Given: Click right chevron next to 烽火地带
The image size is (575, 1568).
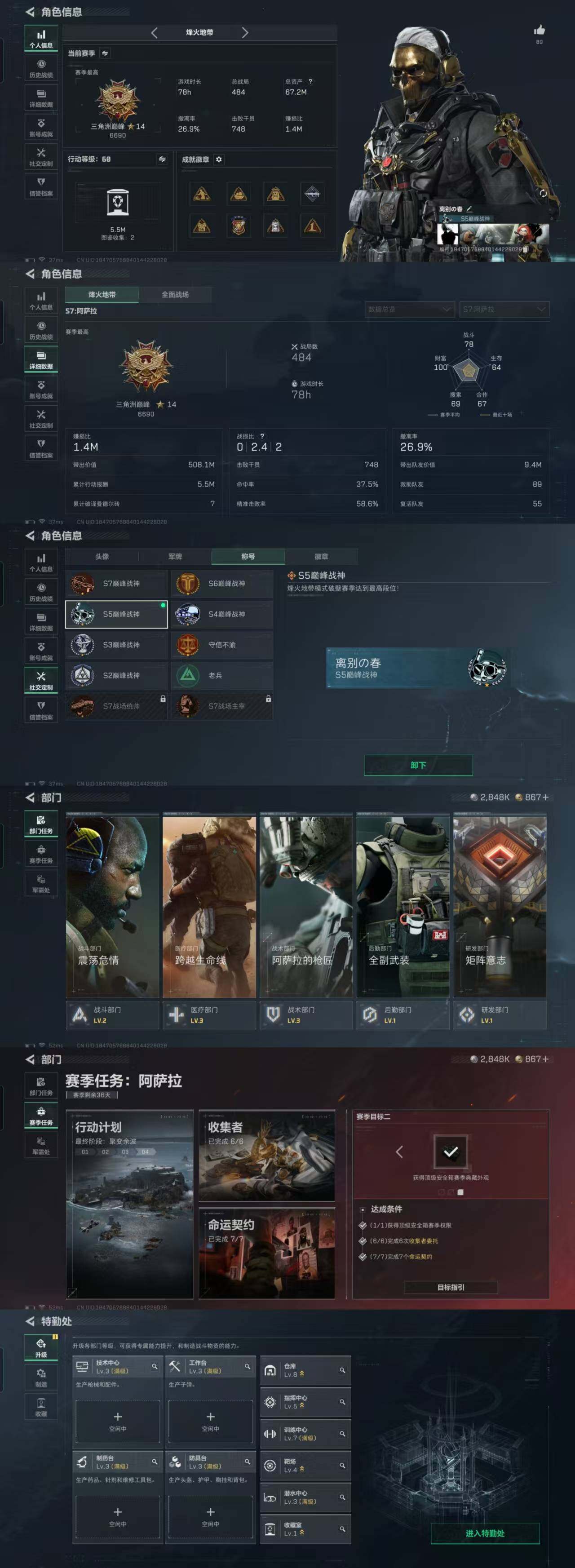Looking at the screenshot, I should pyautogui.click(x=245, y=33).
